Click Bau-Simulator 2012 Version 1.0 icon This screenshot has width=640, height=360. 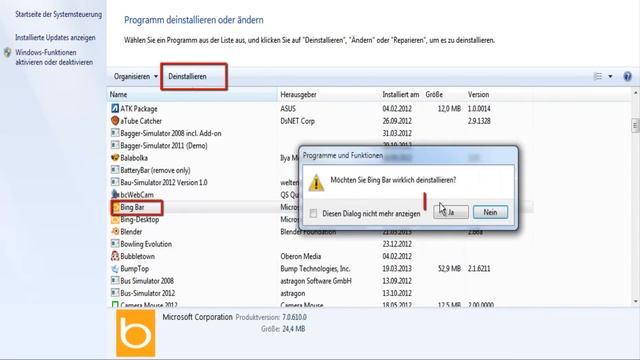point(115,182)
